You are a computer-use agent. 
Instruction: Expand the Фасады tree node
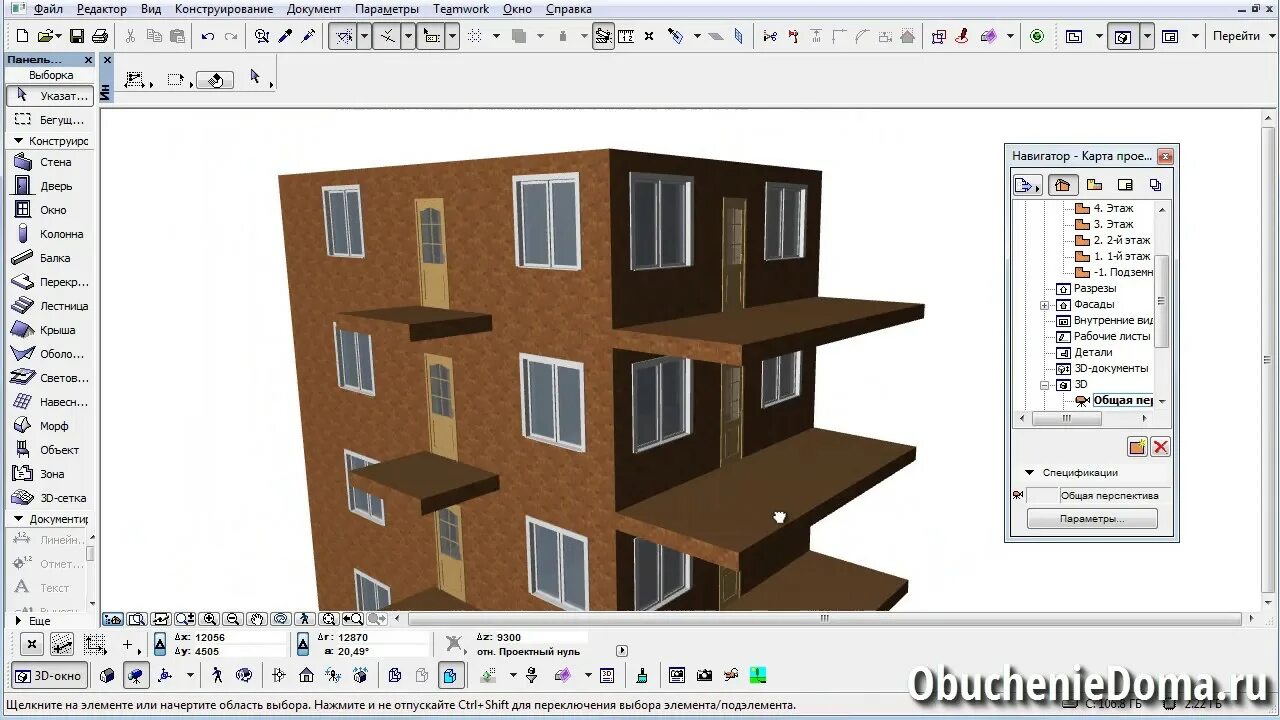click(x=1044, y=304)
